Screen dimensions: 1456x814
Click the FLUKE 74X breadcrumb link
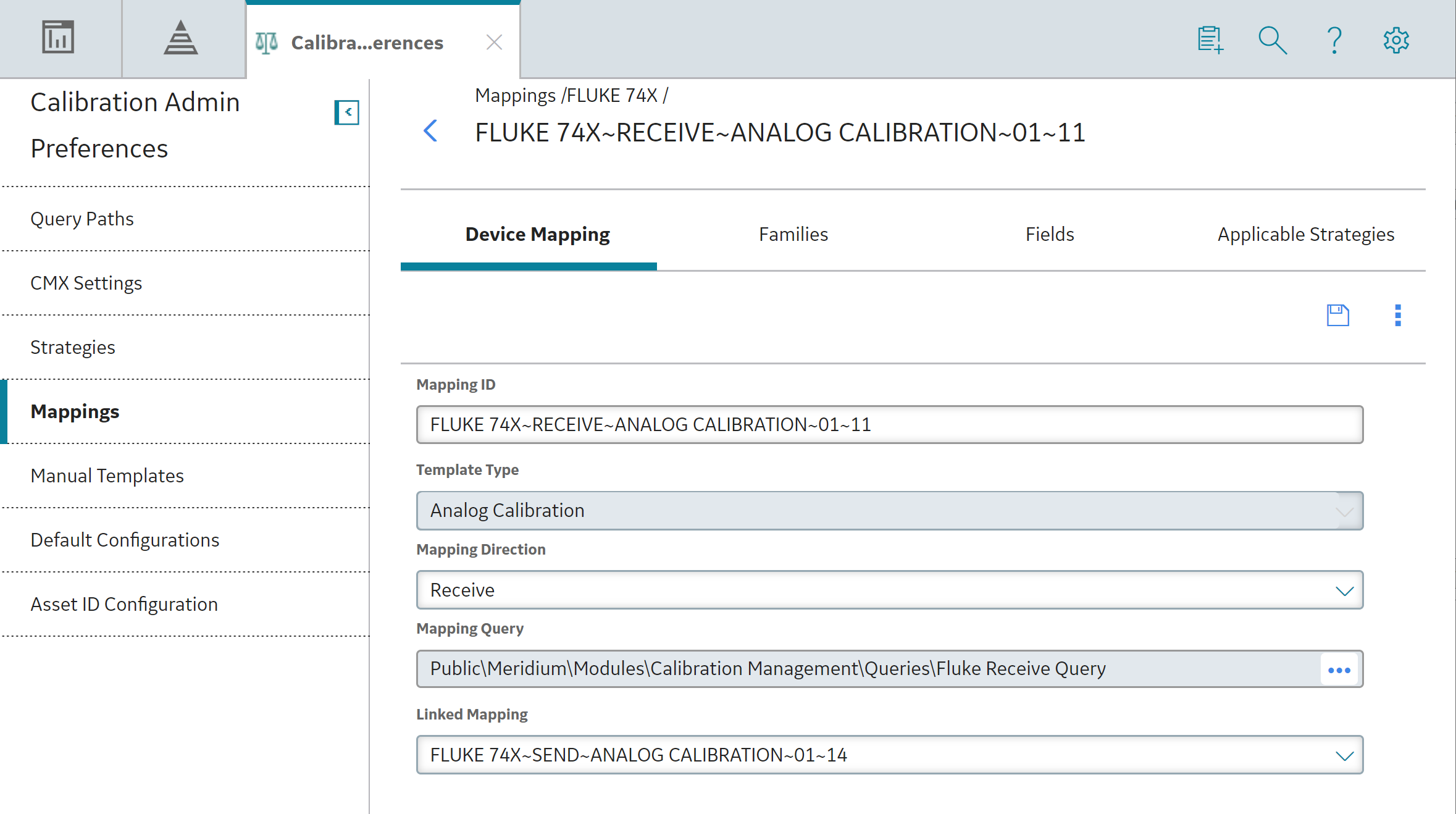[612, 96]
